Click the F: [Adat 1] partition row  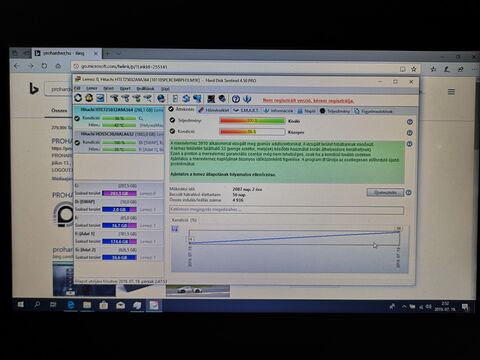pos(119,237)
